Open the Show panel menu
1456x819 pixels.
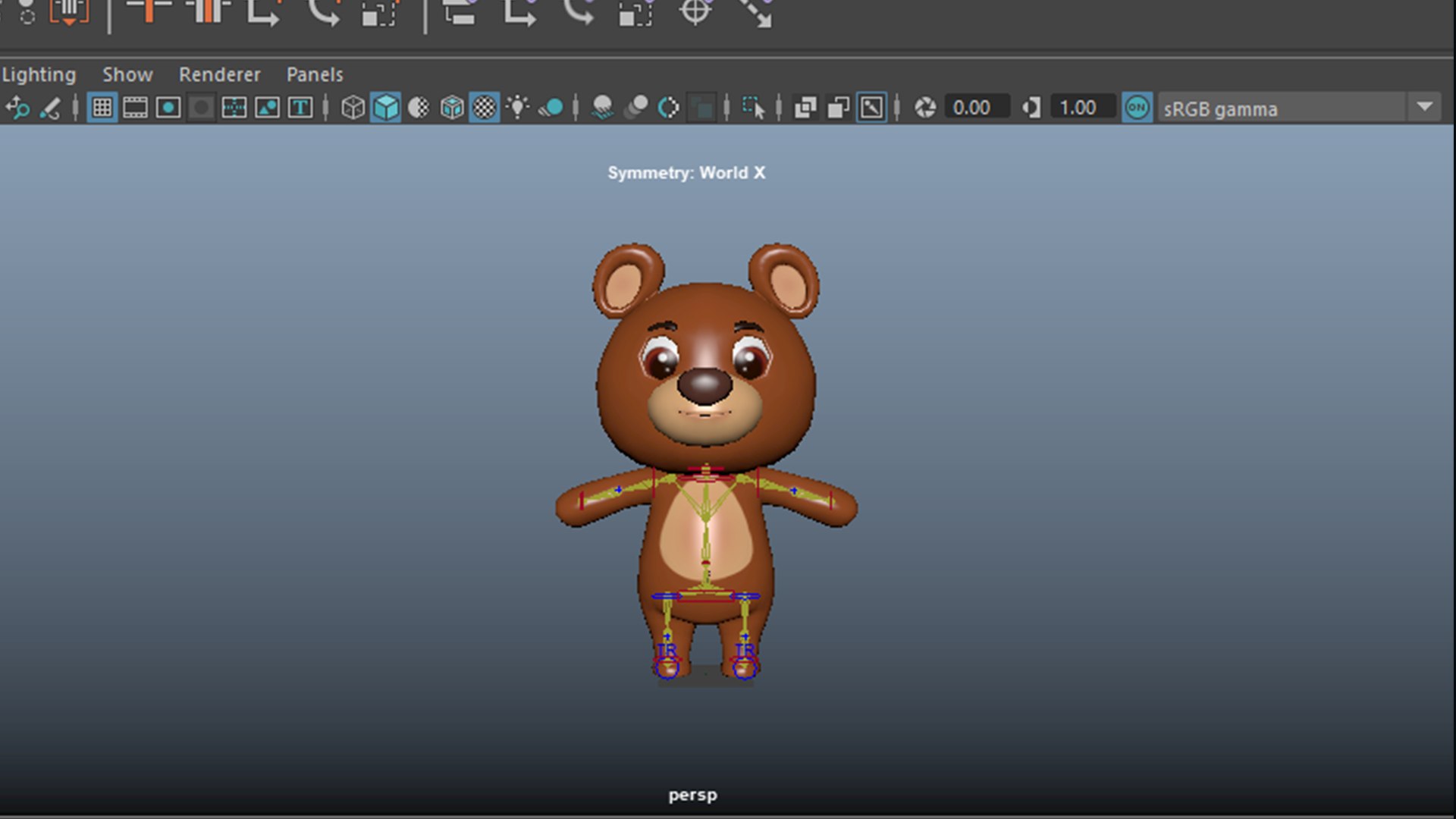pyautogui.click(x=127, y=74)
